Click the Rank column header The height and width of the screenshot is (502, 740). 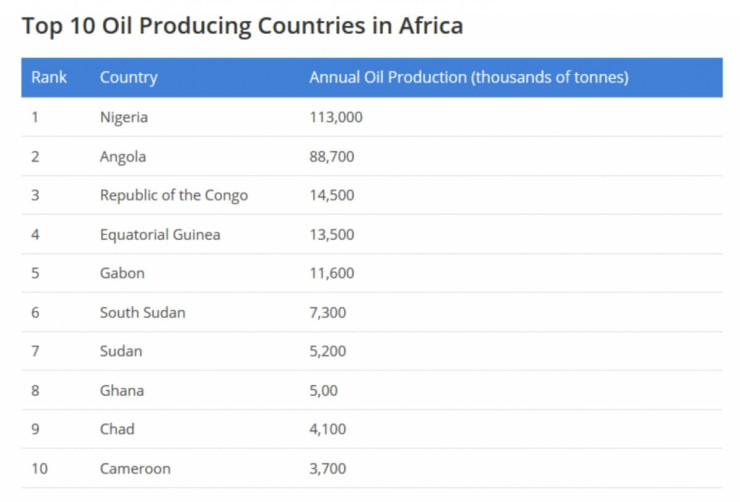pyautogui.click(x=49, y=77)
